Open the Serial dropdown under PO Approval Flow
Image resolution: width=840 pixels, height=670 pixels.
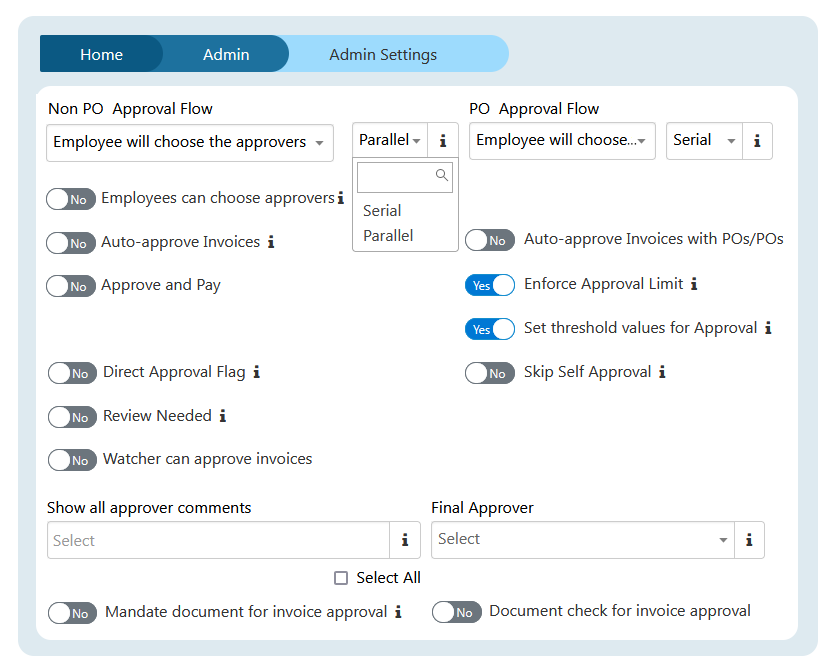704,141
